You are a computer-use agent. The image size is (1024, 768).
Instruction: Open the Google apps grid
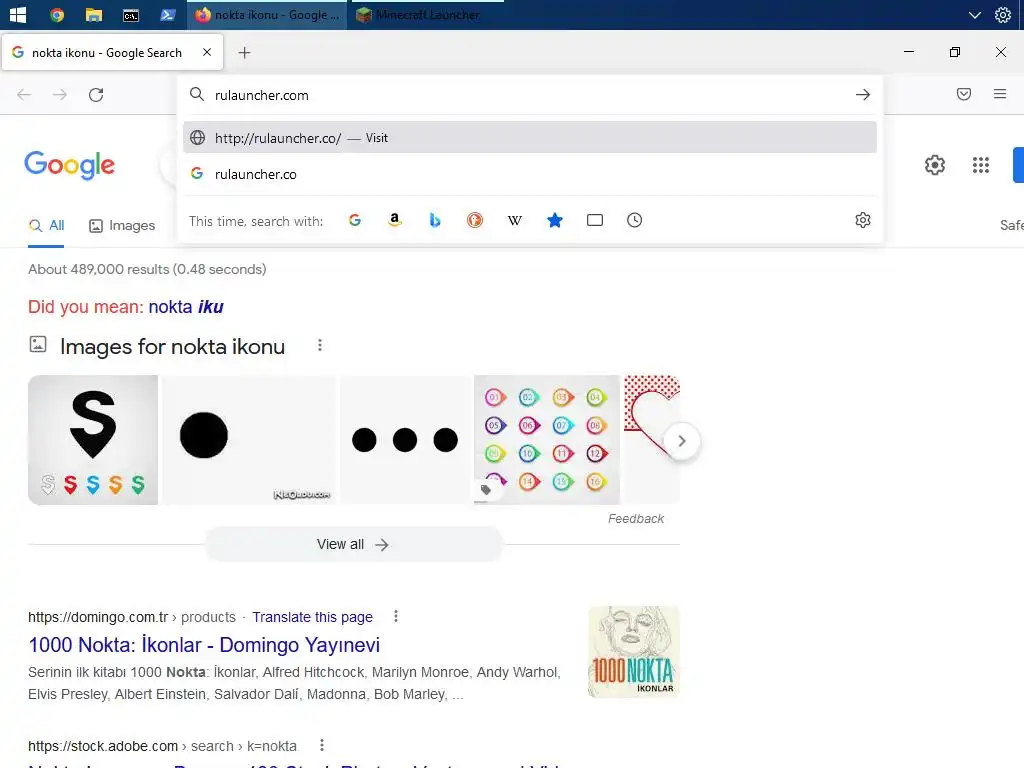coord(981,165)
